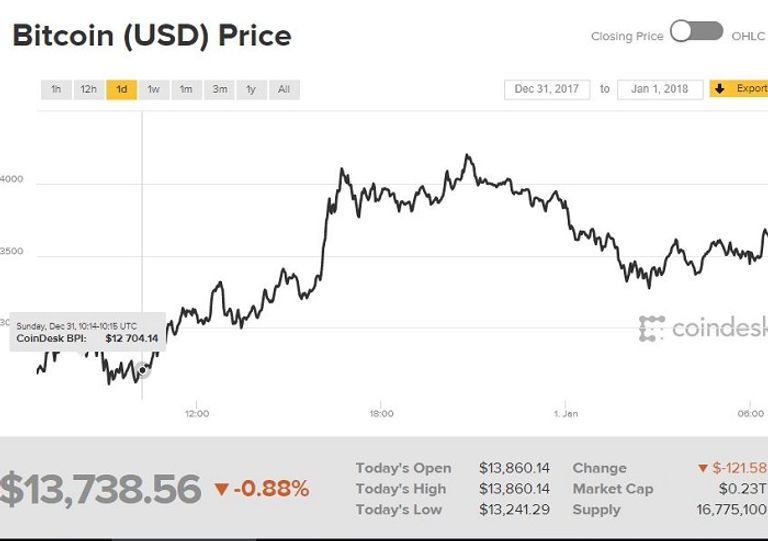Click the Market Cap value
The width and height of the screenshot is (768, 541).
747,489
